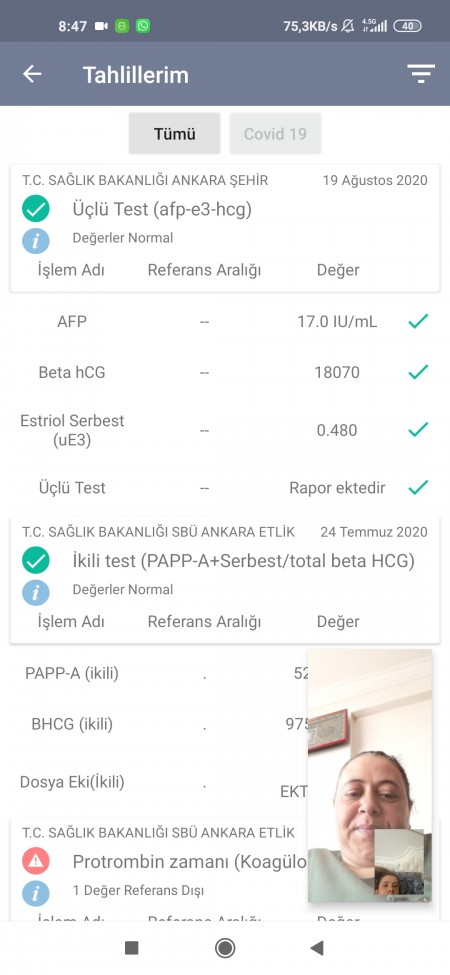Open Rapor ektedir attachment for Üçlü Test
Viewport: 450px width, 975px height.
(x=337, y=488)
